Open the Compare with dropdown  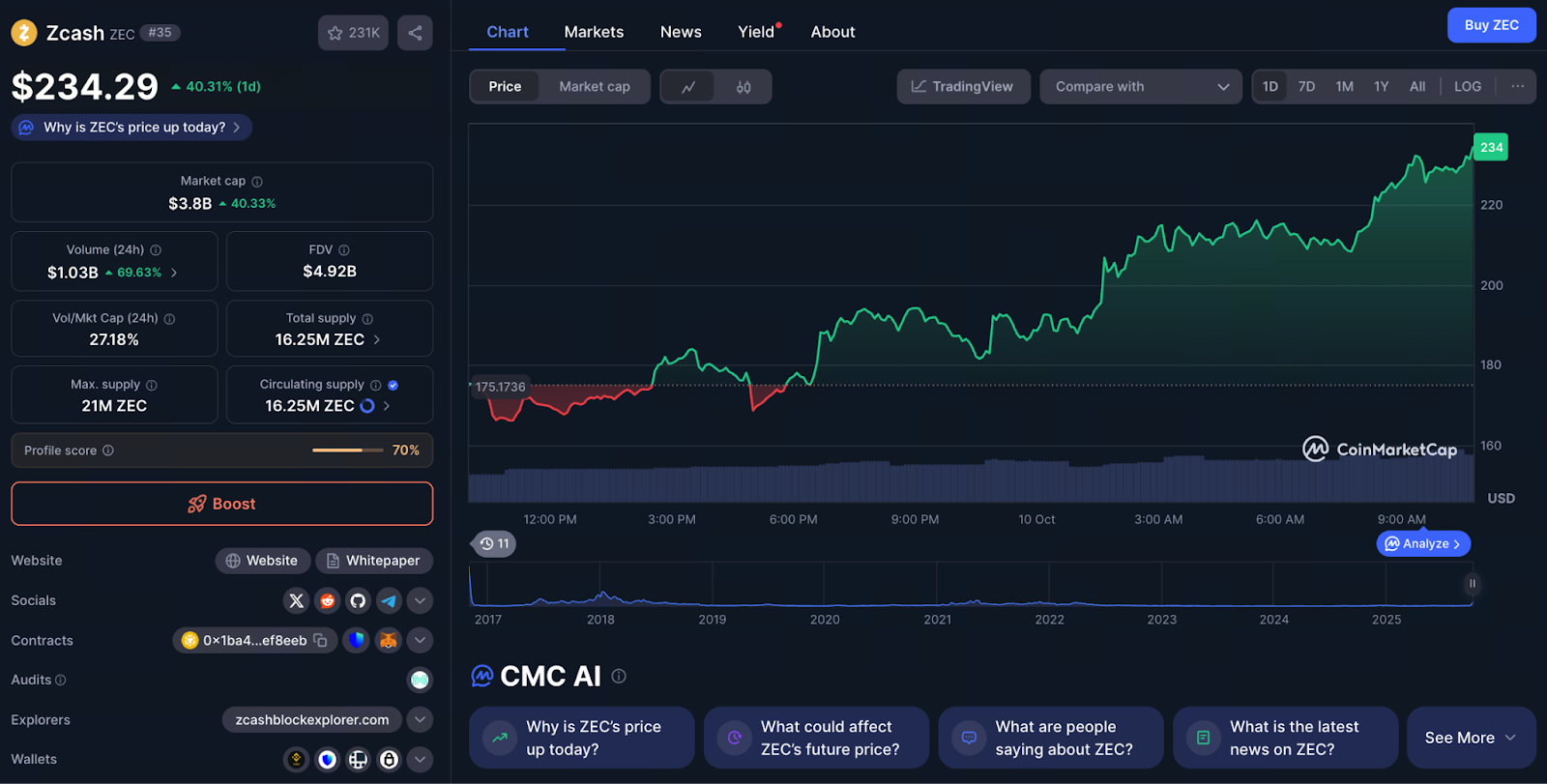[1141, 87]
